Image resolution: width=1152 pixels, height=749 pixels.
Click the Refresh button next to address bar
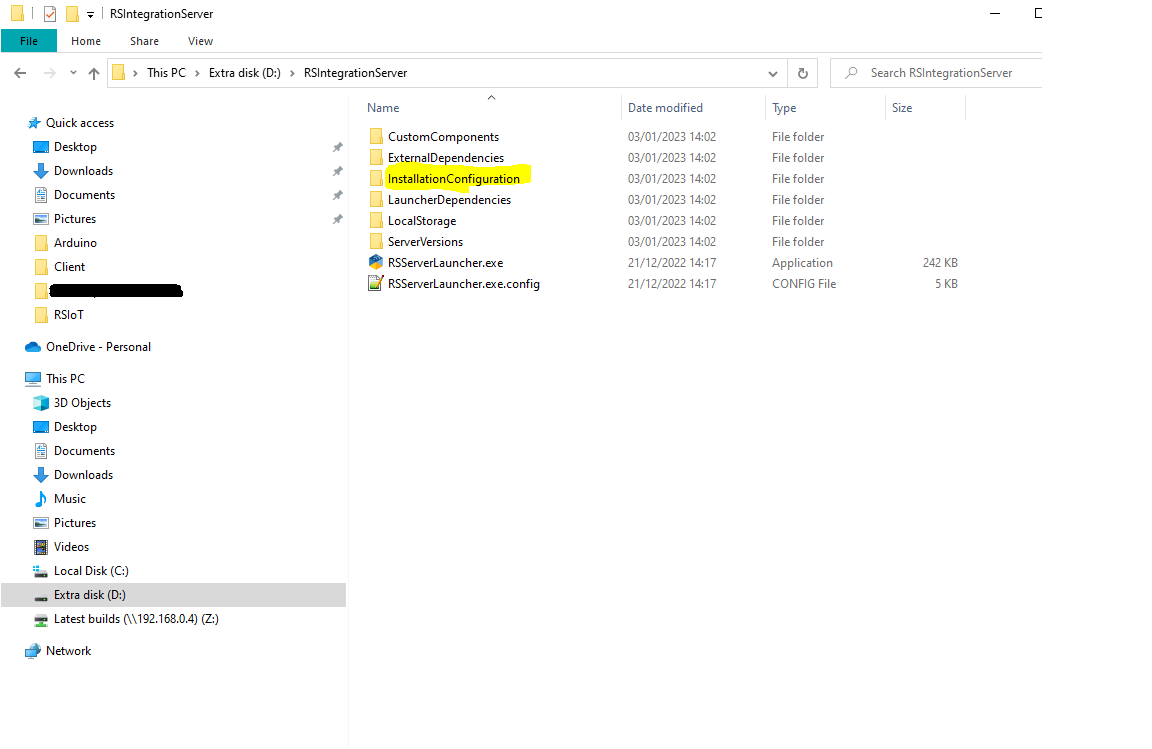click(x=802, y=73)
